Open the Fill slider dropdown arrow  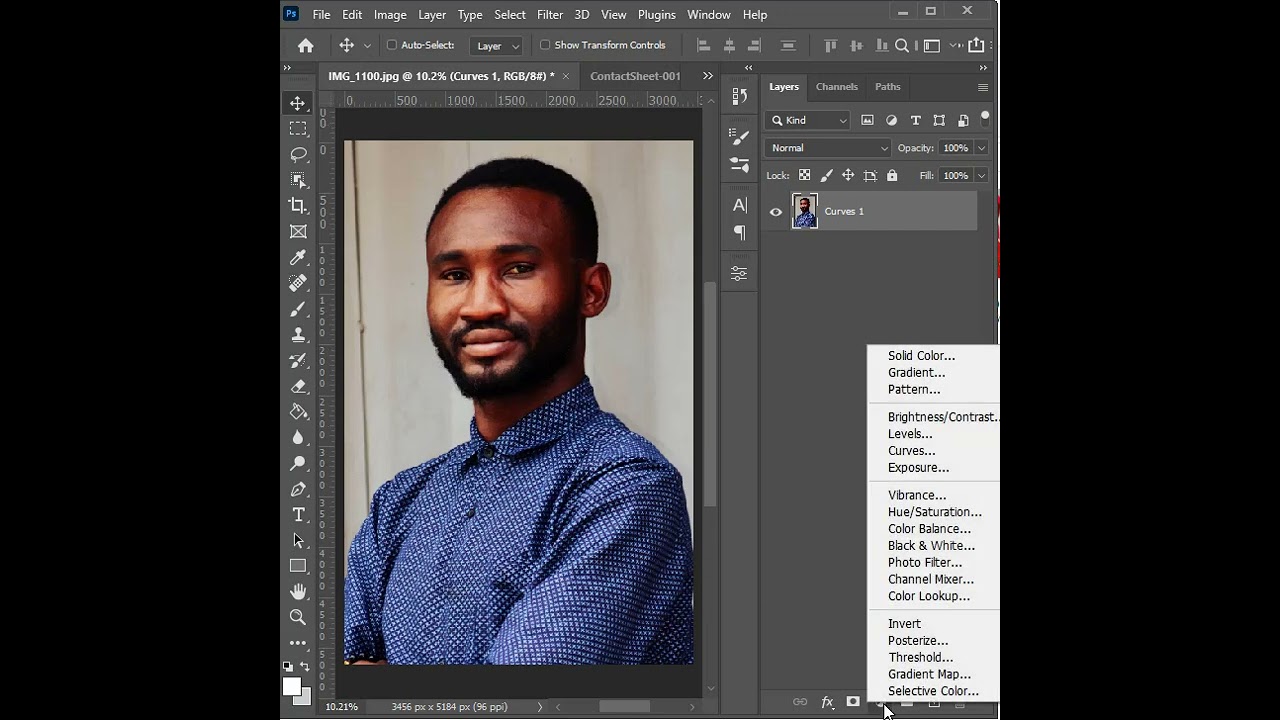(981, 175)
